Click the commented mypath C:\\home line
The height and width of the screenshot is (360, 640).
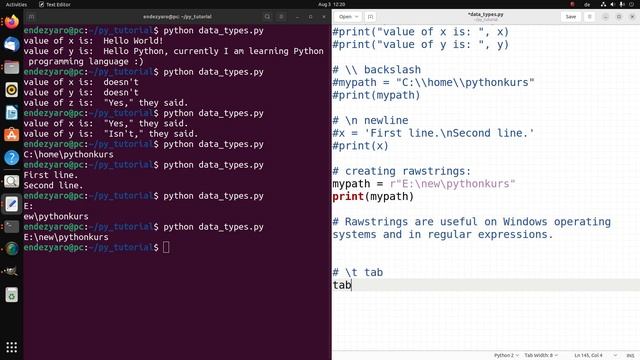[433, 82]
